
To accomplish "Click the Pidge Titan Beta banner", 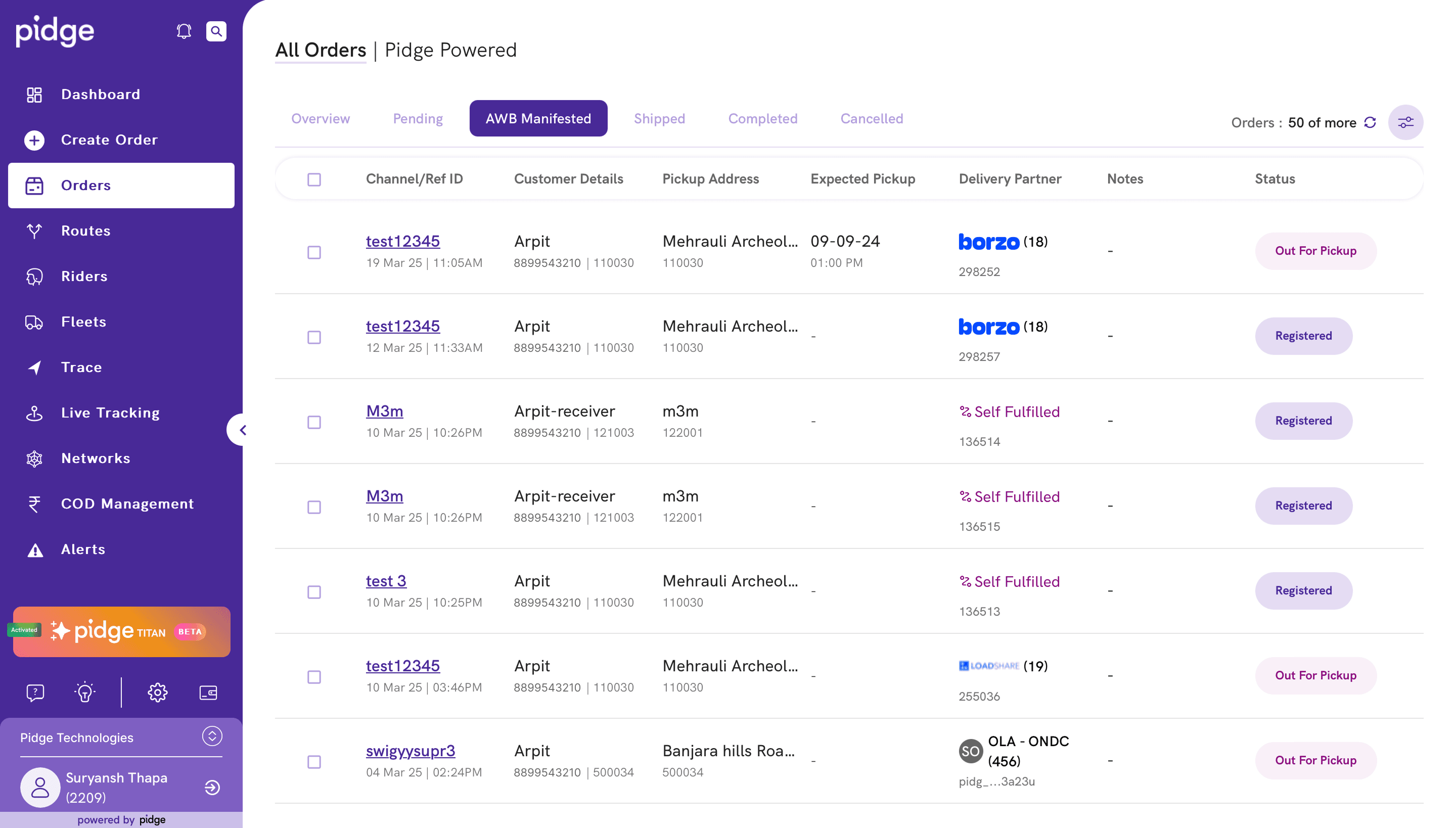I will point(122,631).
